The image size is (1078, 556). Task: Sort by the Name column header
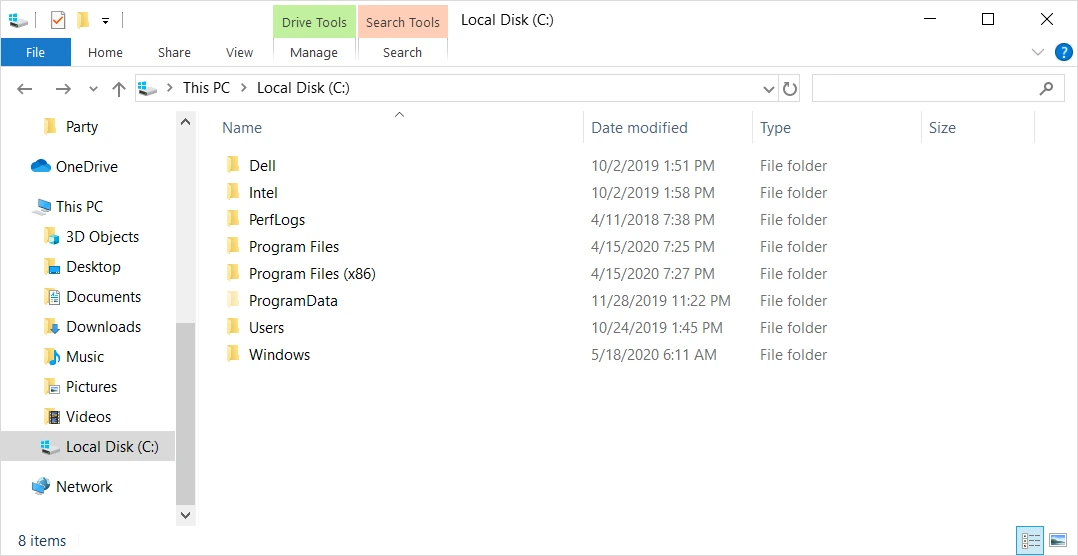pyautogui.click(x=241, y=128)
